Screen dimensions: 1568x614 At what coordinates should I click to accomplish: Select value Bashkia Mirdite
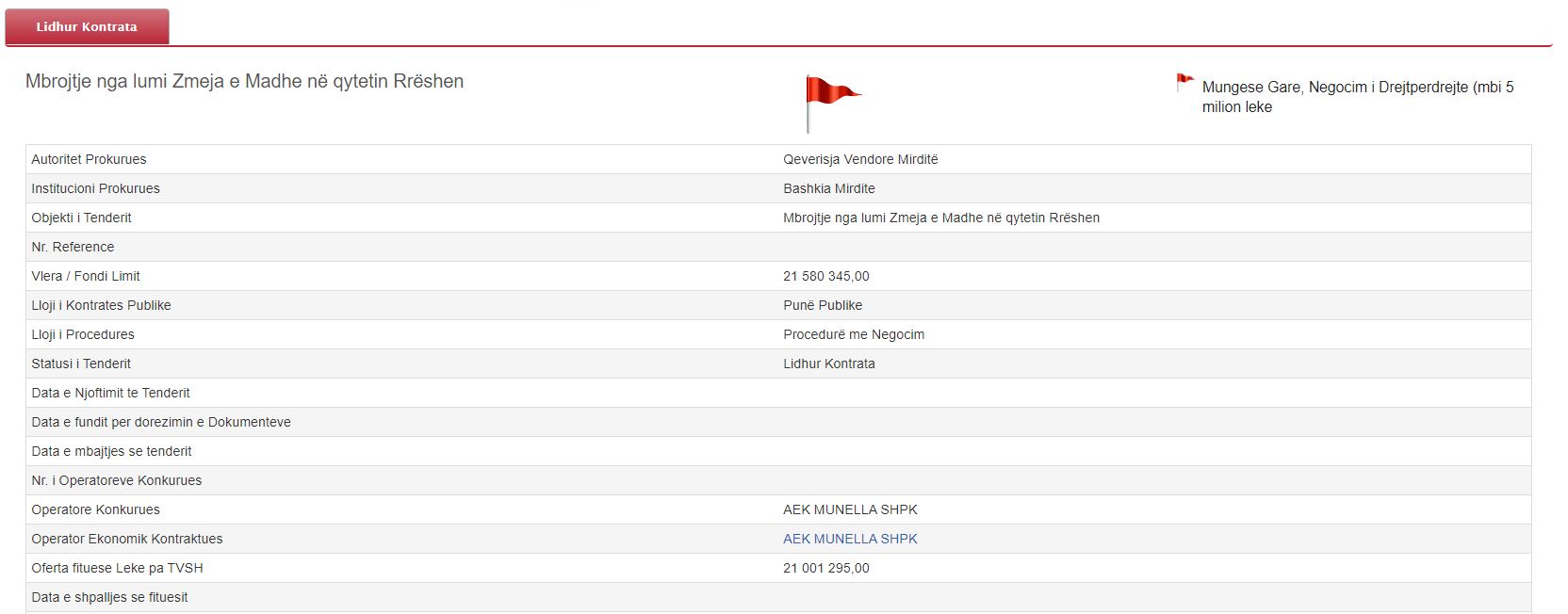(x=829, y=188)
